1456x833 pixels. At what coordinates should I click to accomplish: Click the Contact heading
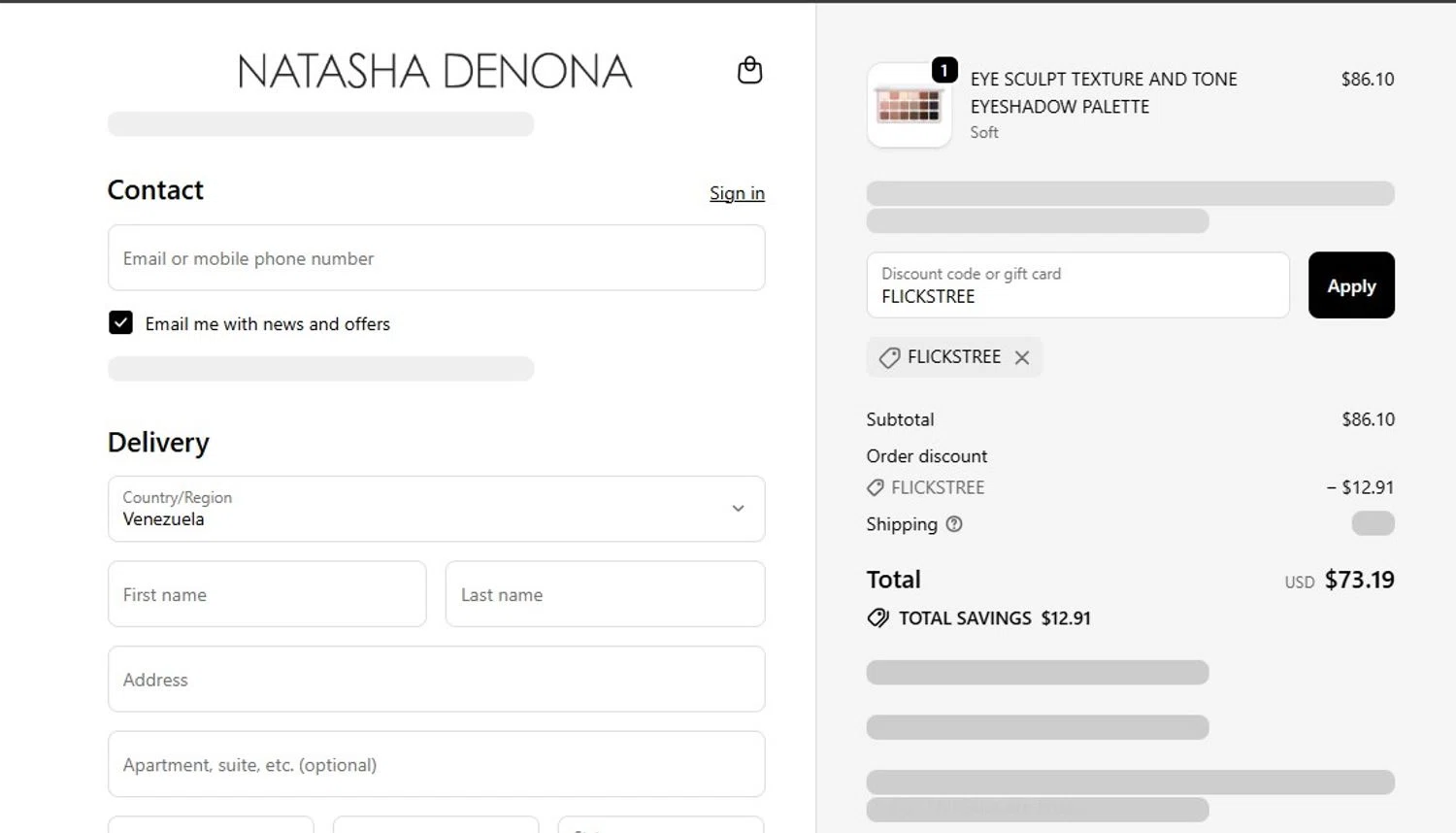click(155, 190)
